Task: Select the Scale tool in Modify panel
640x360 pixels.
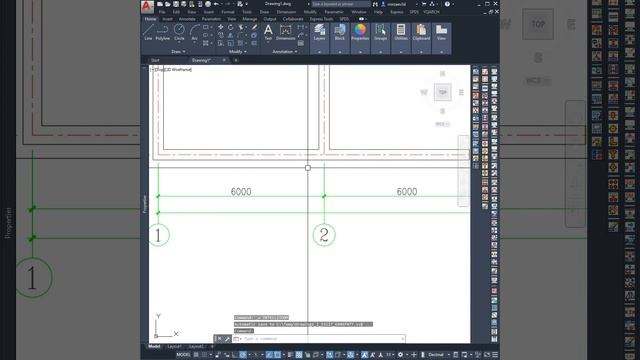Action: pyautogui.click(x=231, y=43)
